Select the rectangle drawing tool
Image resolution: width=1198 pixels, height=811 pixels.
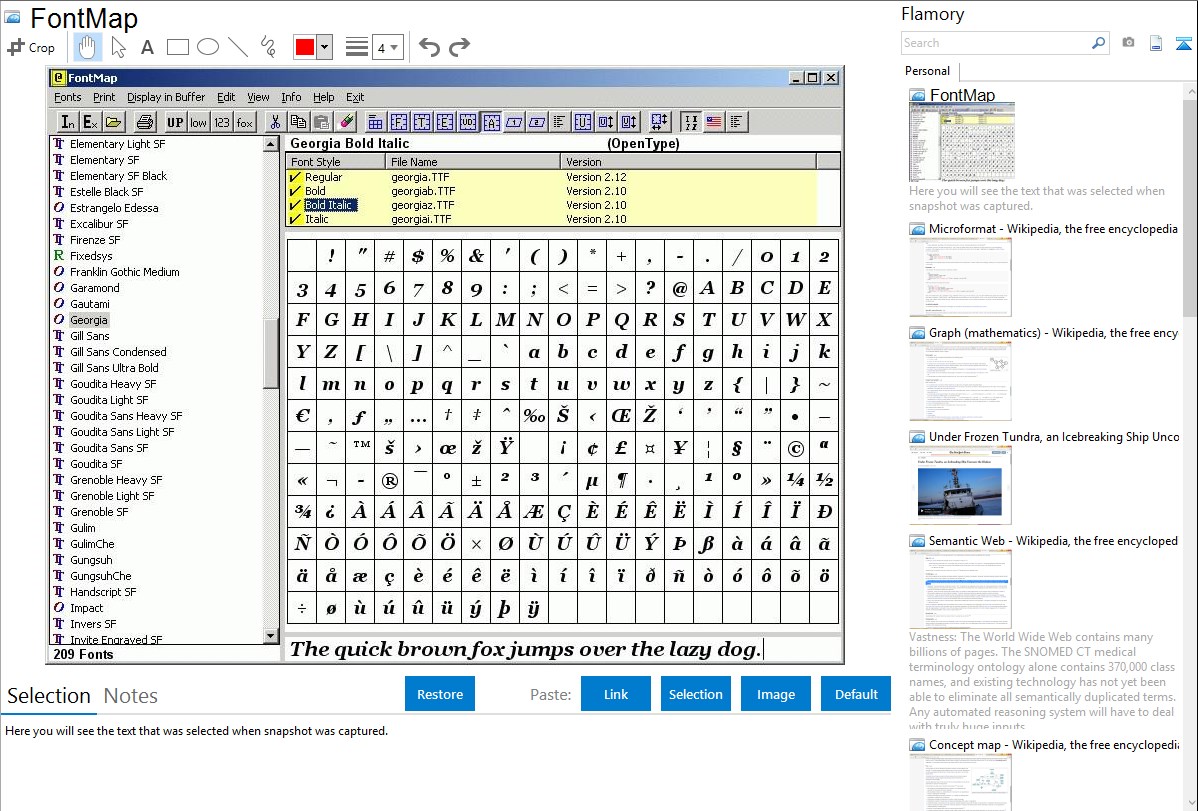(177, 47)
